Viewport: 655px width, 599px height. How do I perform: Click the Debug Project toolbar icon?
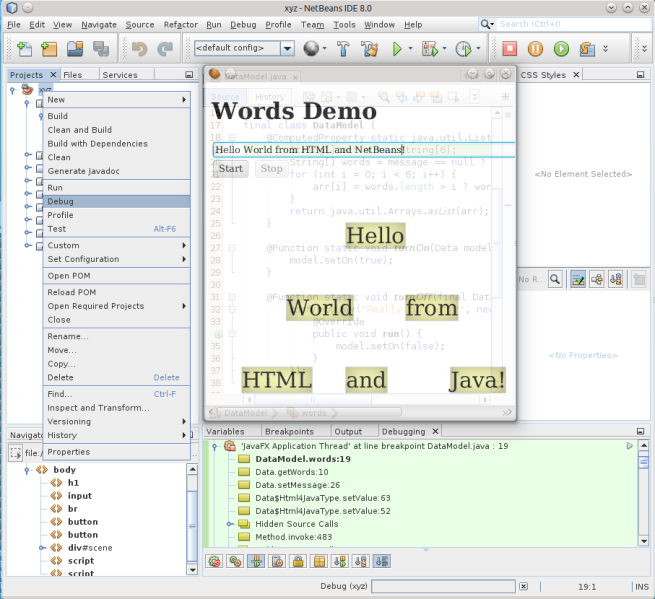point(430,49)
